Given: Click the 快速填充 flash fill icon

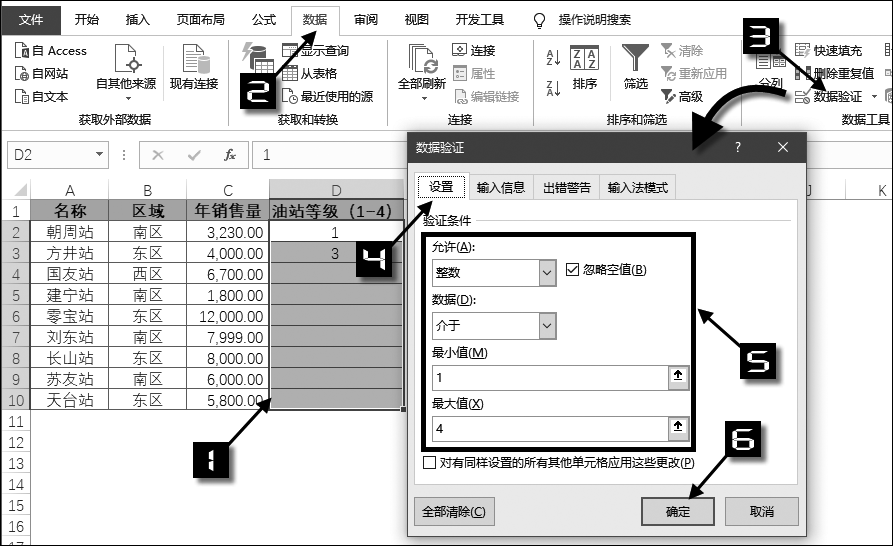Looking at the screenshot, I should coord(802,51).
